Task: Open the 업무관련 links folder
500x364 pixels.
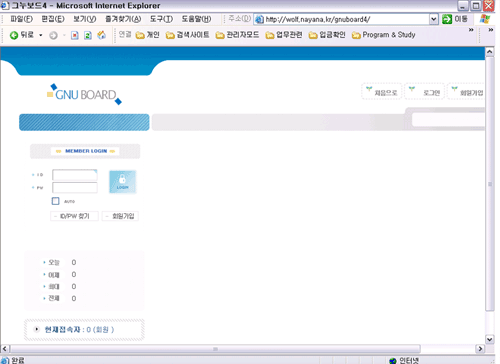Action: click(x=284, y=35)
